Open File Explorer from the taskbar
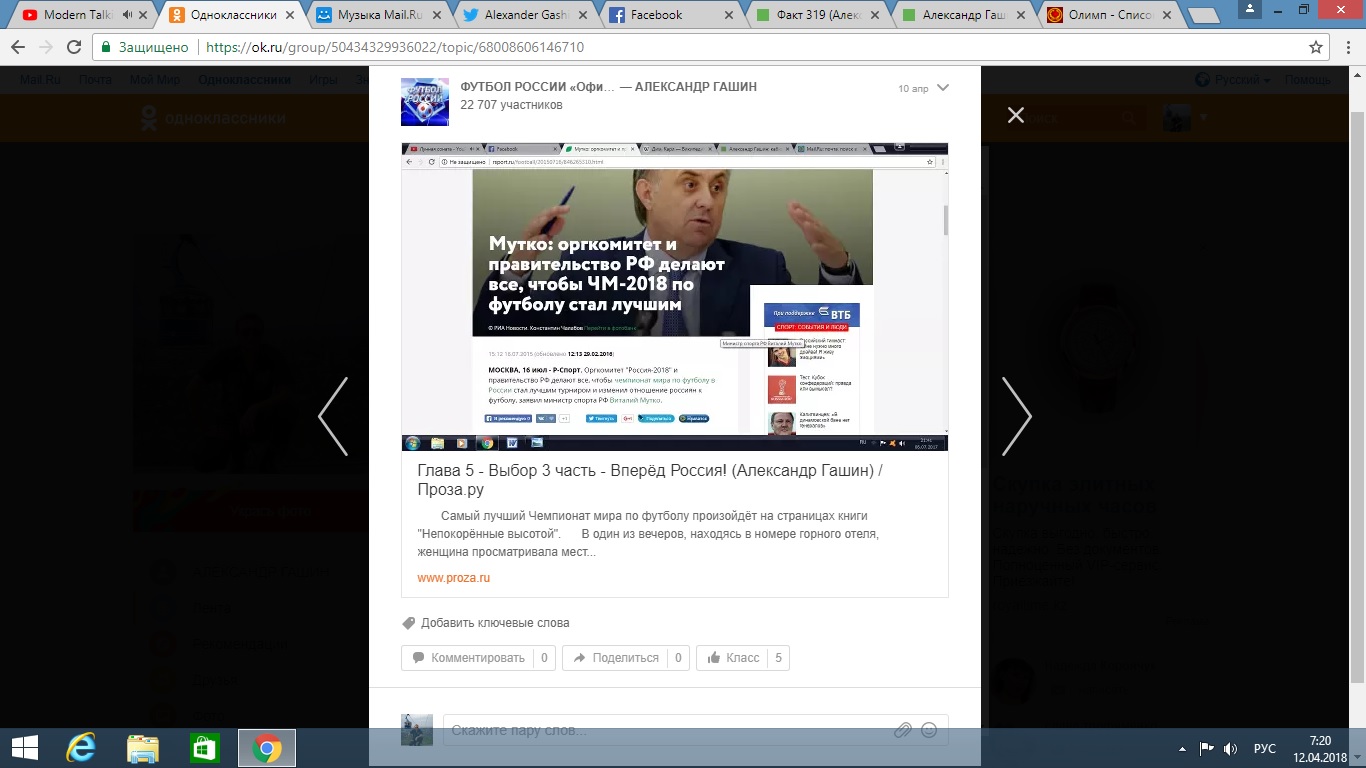Screen dimensions: 1366x768 click(x=143, y=748)
